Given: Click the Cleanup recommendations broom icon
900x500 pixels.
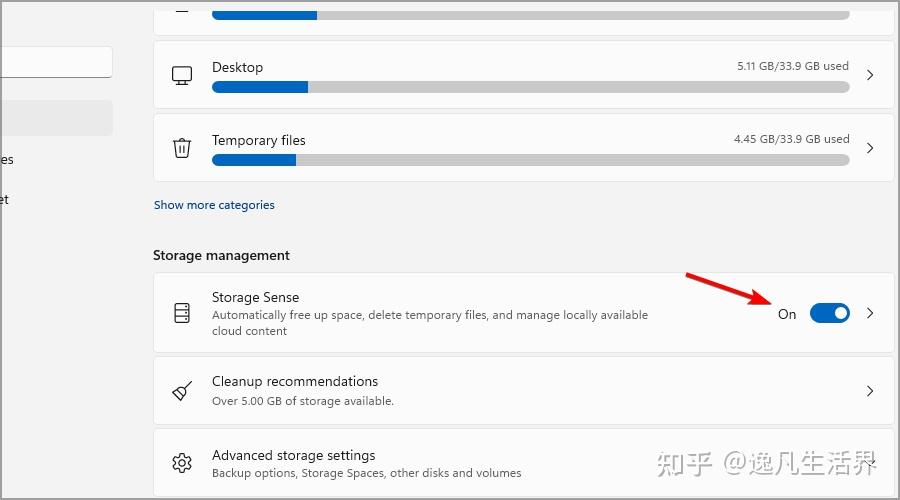Looking at the screenshot, I should (182, 391).
